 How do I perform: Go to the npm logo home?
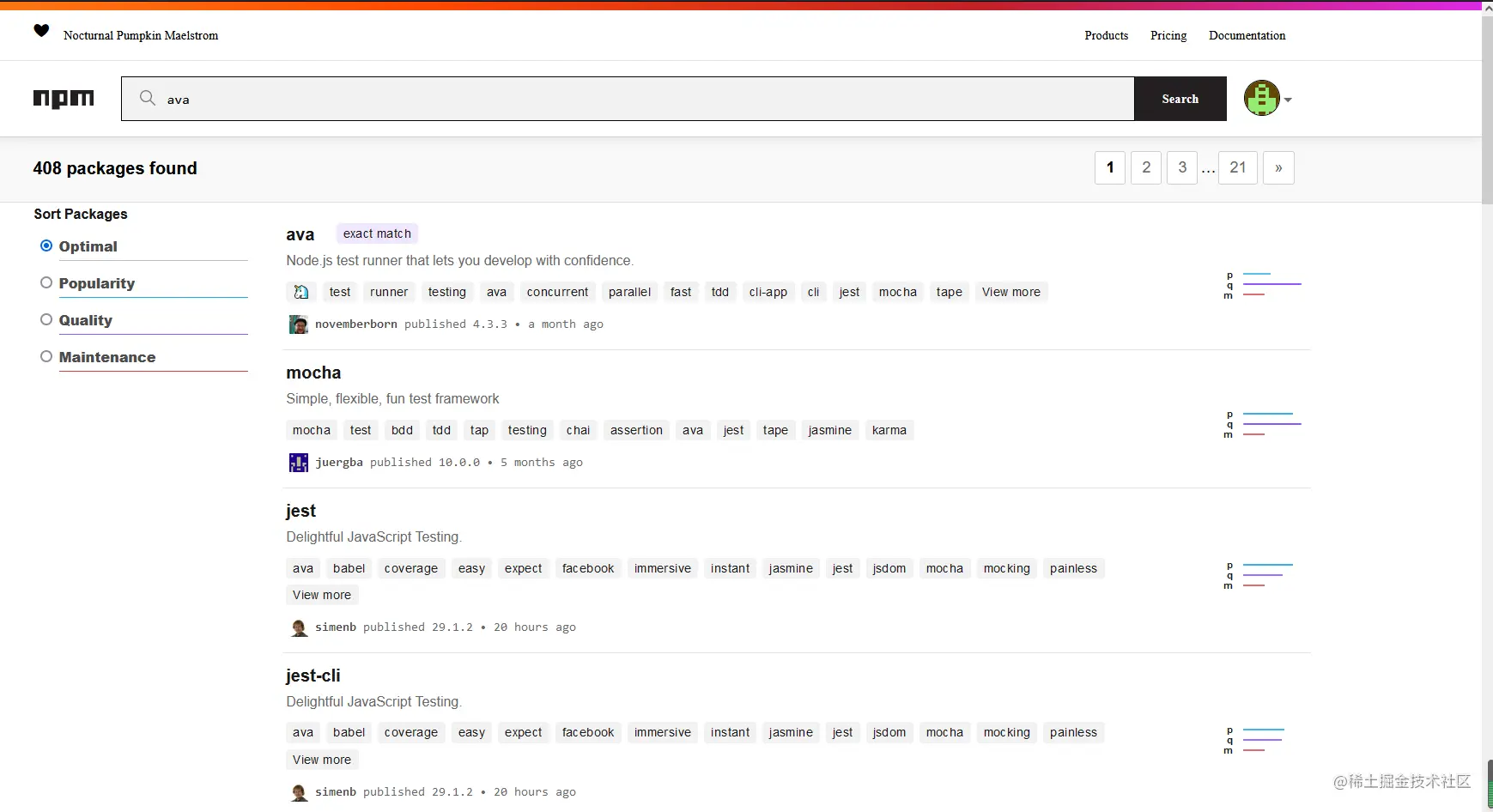click(64, 99)
